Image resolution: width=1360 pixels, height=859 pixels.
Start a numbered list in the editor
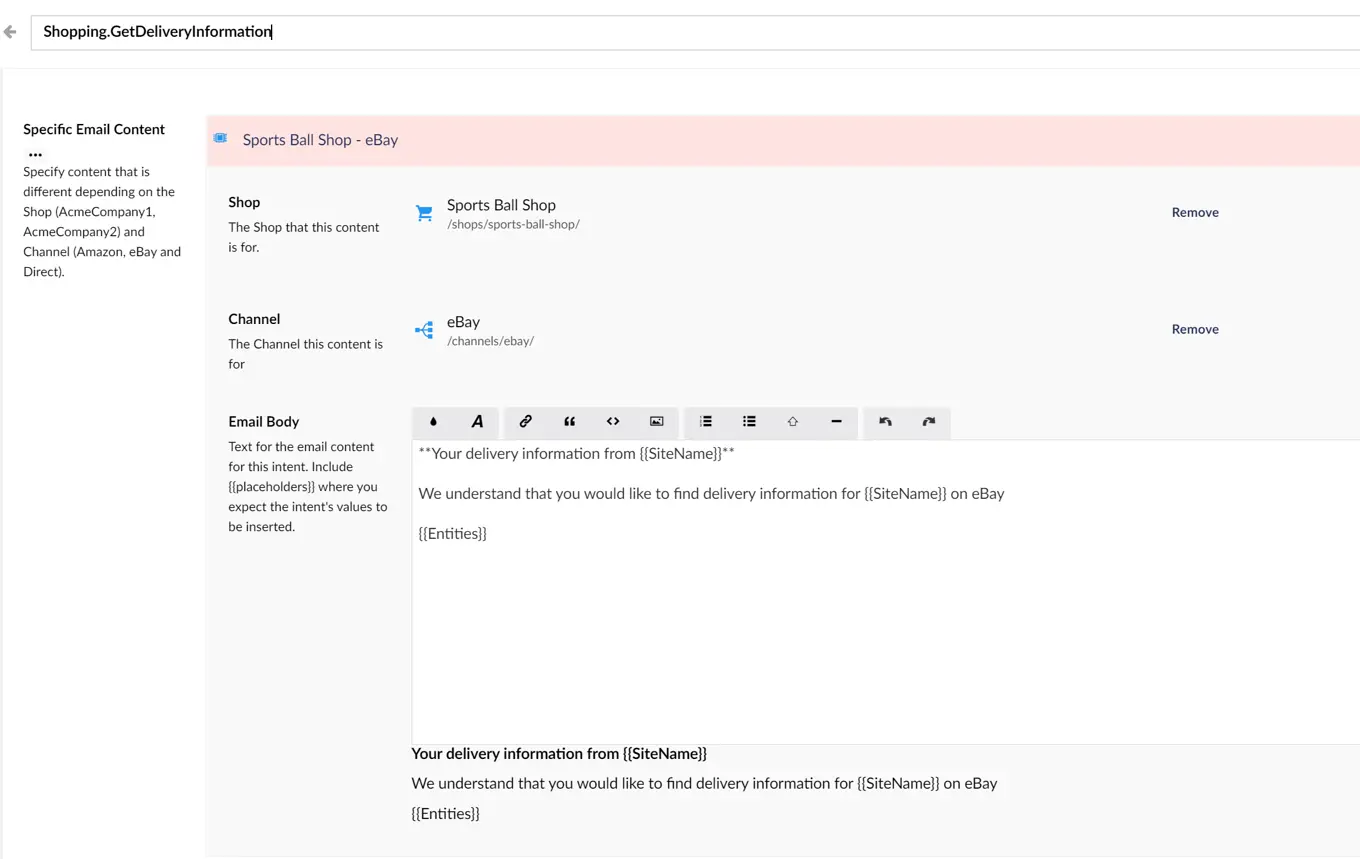pos(706,422)
